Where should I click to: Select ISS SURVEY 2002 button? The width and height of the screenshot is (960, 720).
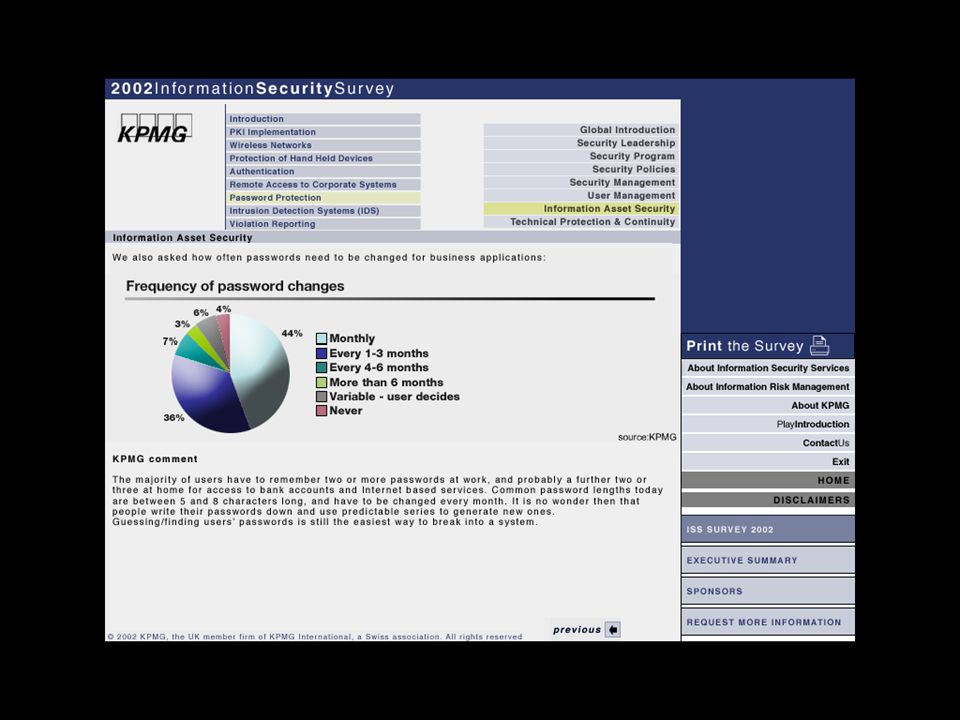tap(768, 529)
